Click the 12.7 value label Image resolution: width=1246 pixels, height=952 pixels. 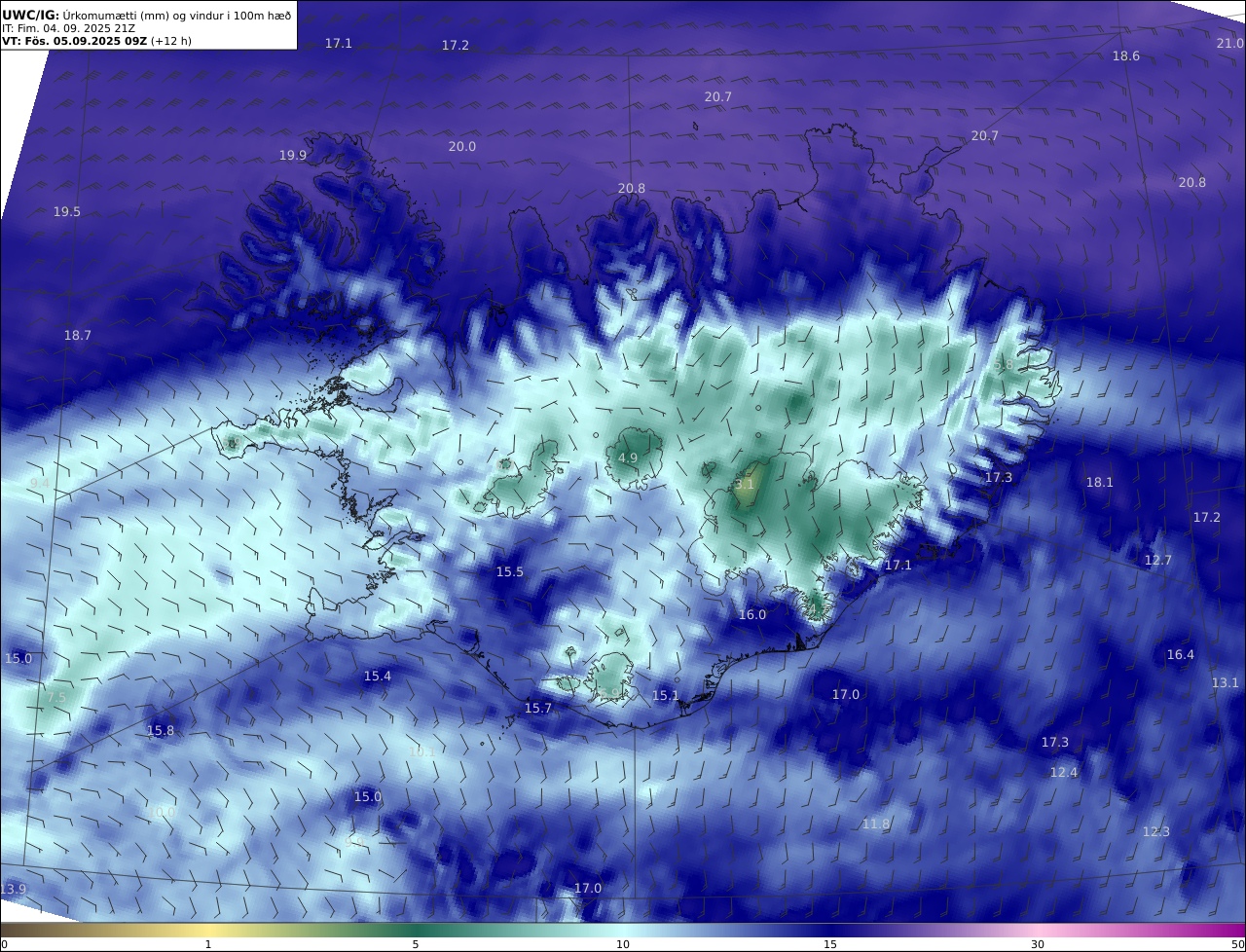coord(1158,560)
